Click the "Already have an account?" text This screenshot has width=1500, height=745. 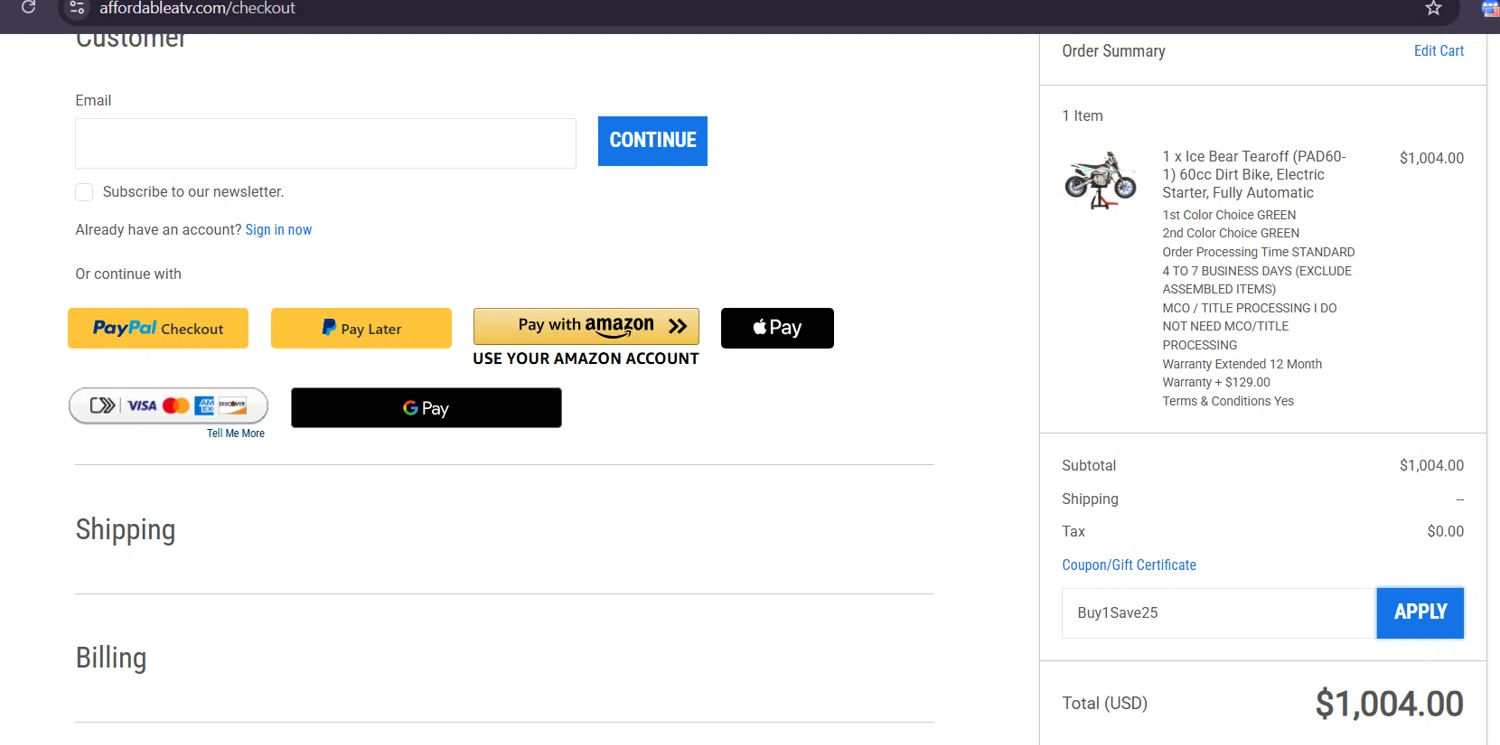(158, 230)
